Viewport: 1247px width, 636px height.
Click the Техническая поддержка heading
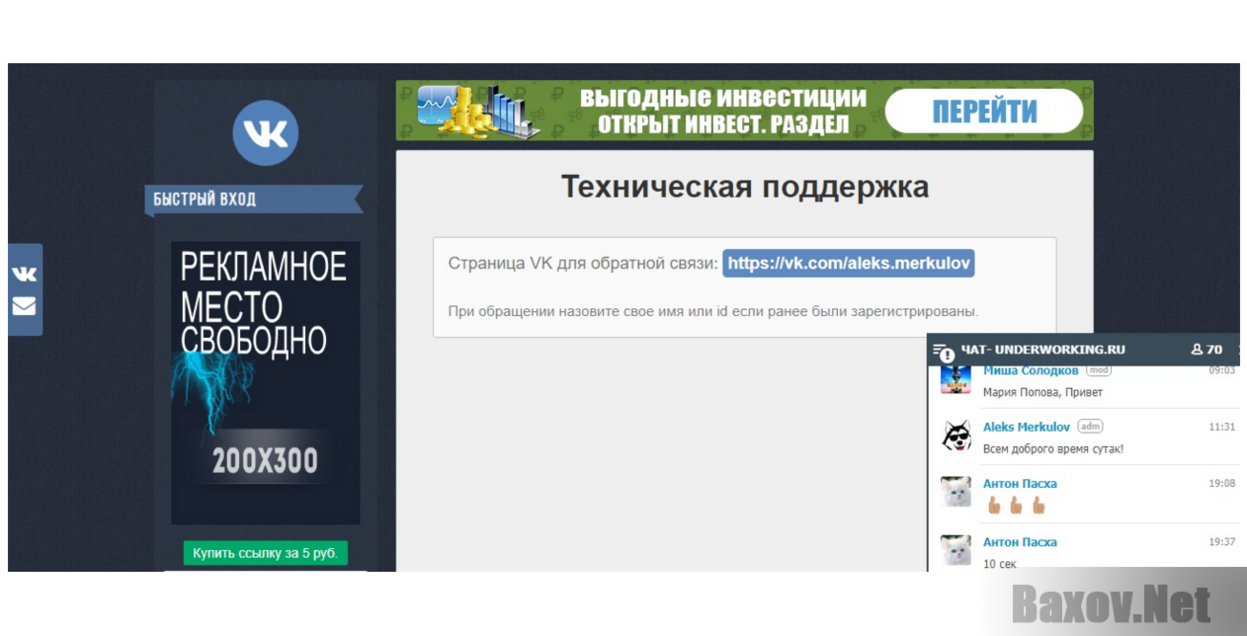(x=744, y=187)
